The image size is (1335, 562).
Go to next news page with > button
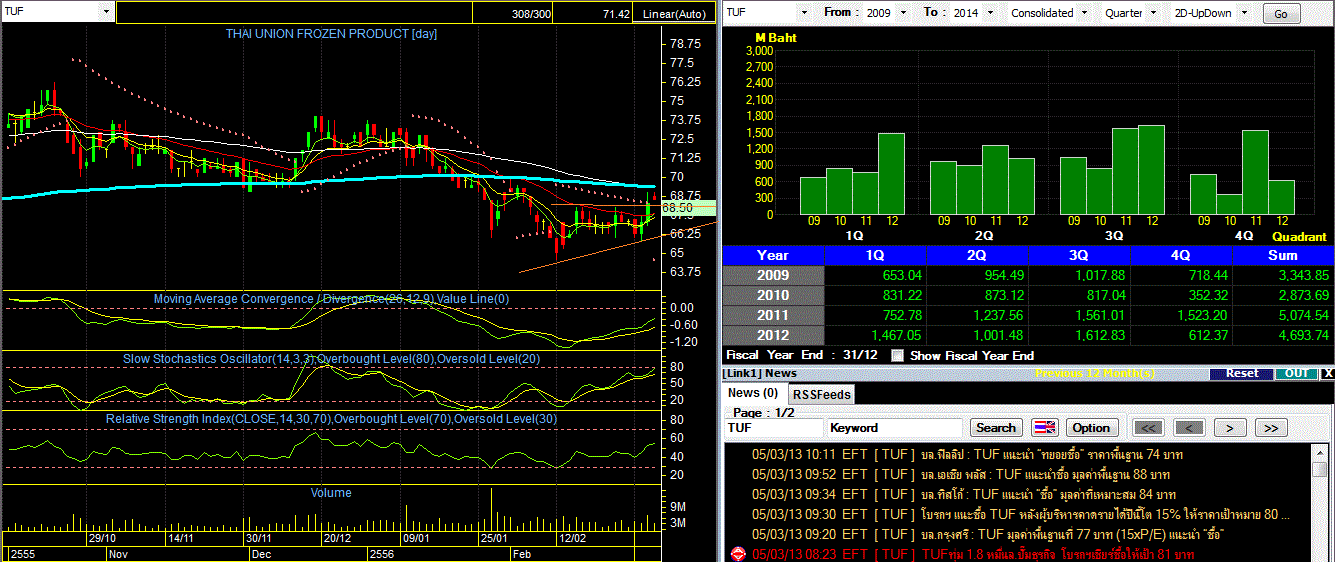1229,427
